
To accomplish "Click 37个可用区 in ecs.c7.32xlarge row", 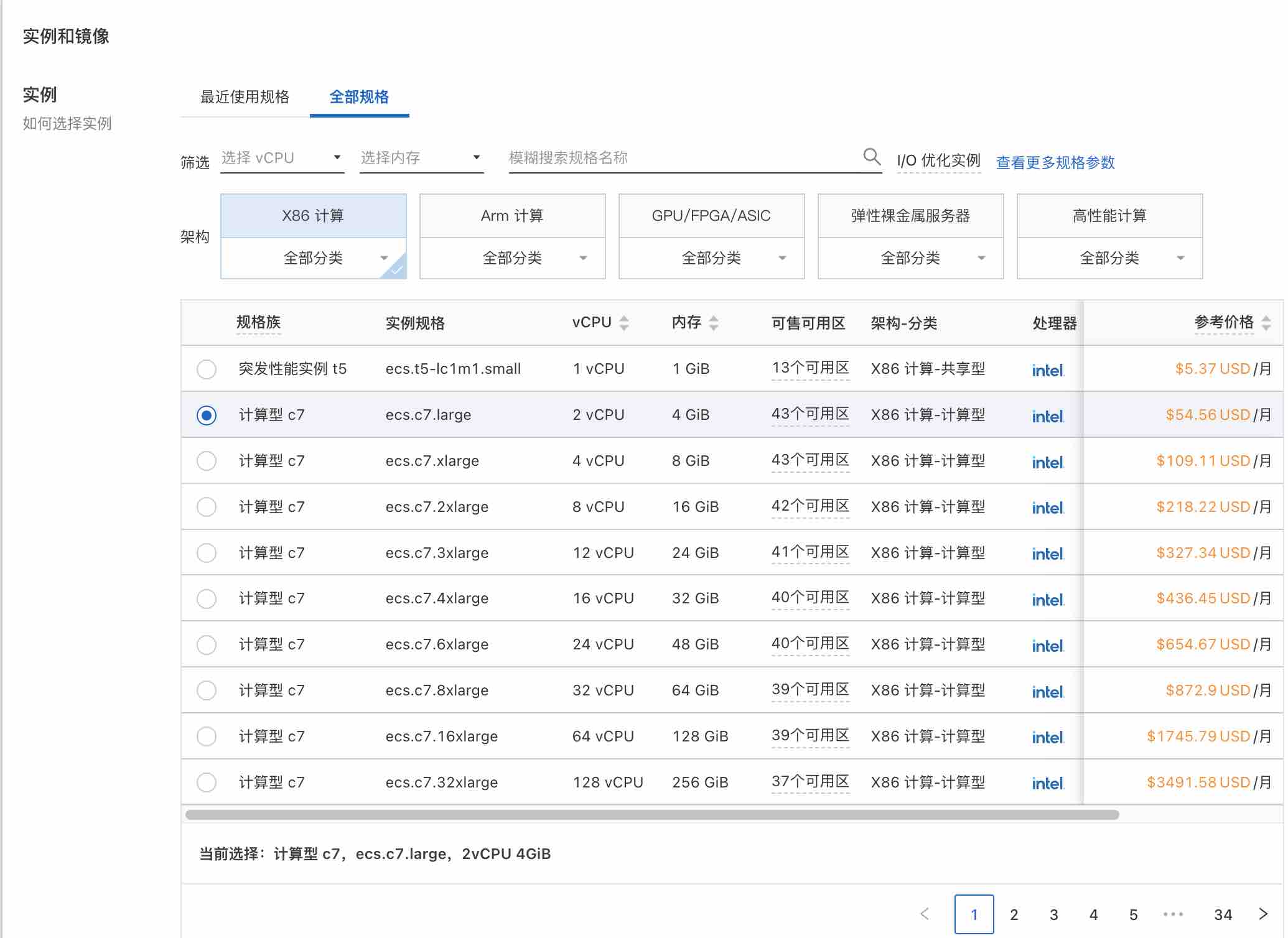I will 811,782.
